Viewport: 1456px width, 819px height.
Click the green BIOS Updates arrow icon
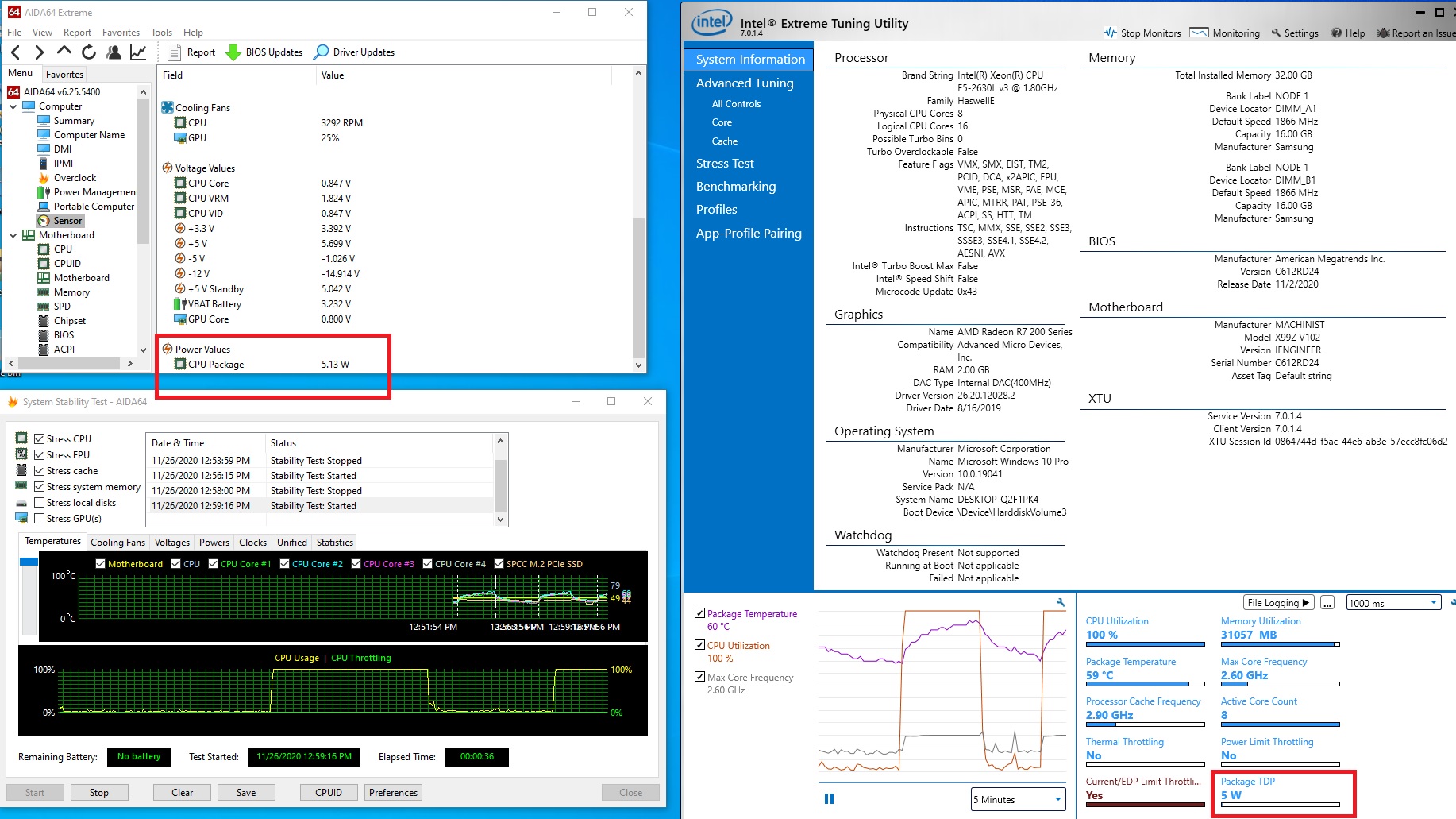coord(233,52)
